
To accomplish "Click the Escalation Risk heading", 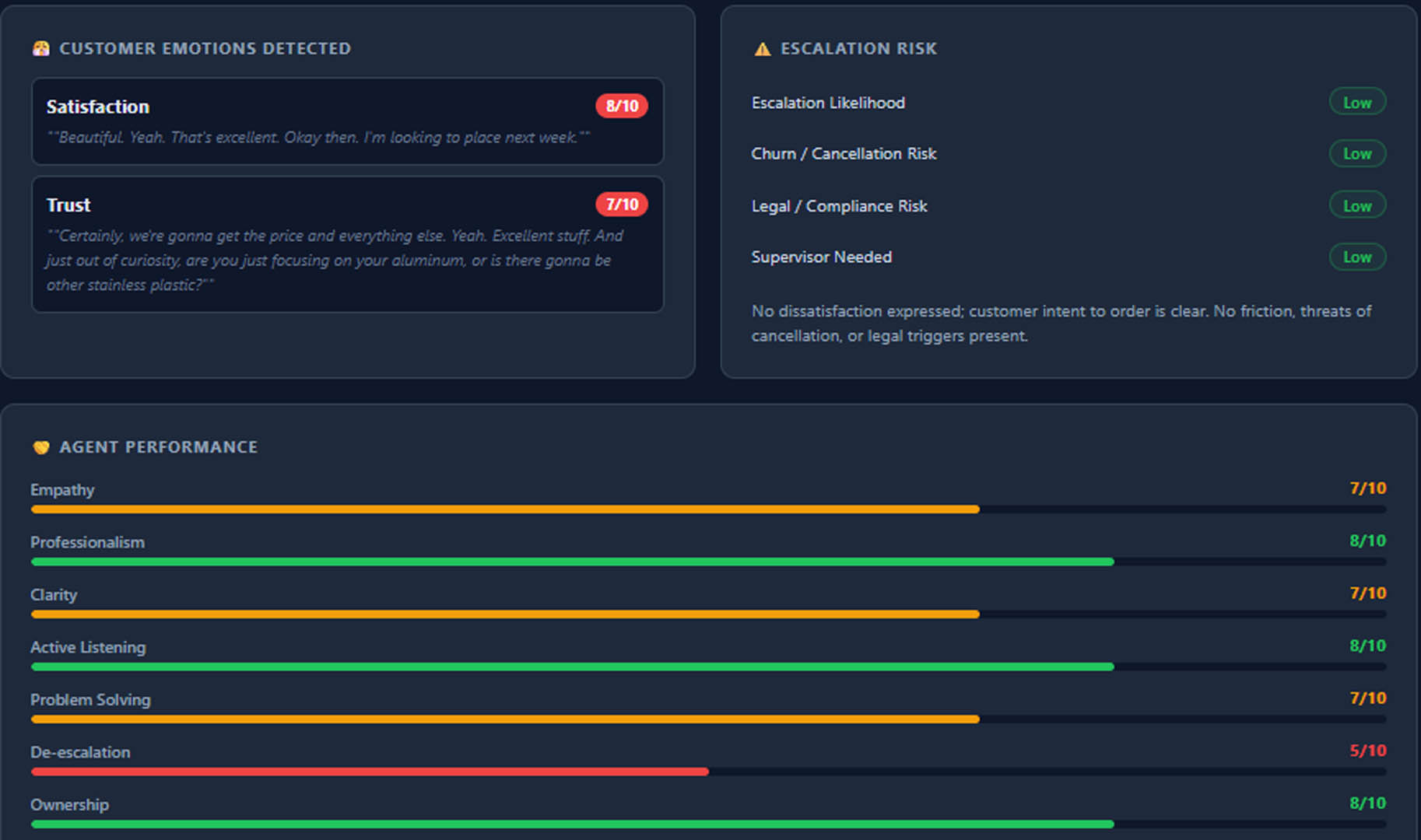I will 859,48.
